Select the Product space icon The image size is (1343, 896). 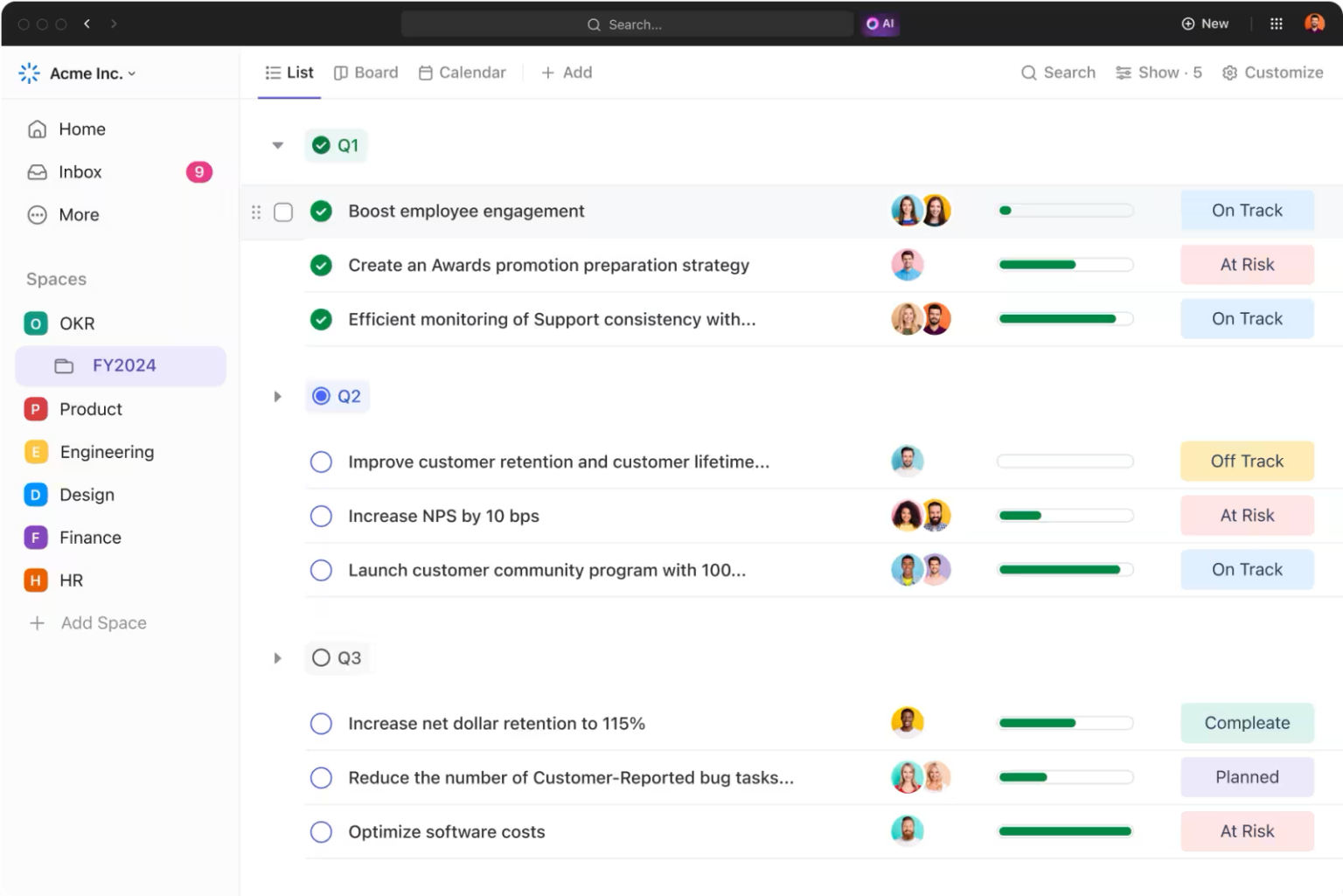tap(35, 408)
